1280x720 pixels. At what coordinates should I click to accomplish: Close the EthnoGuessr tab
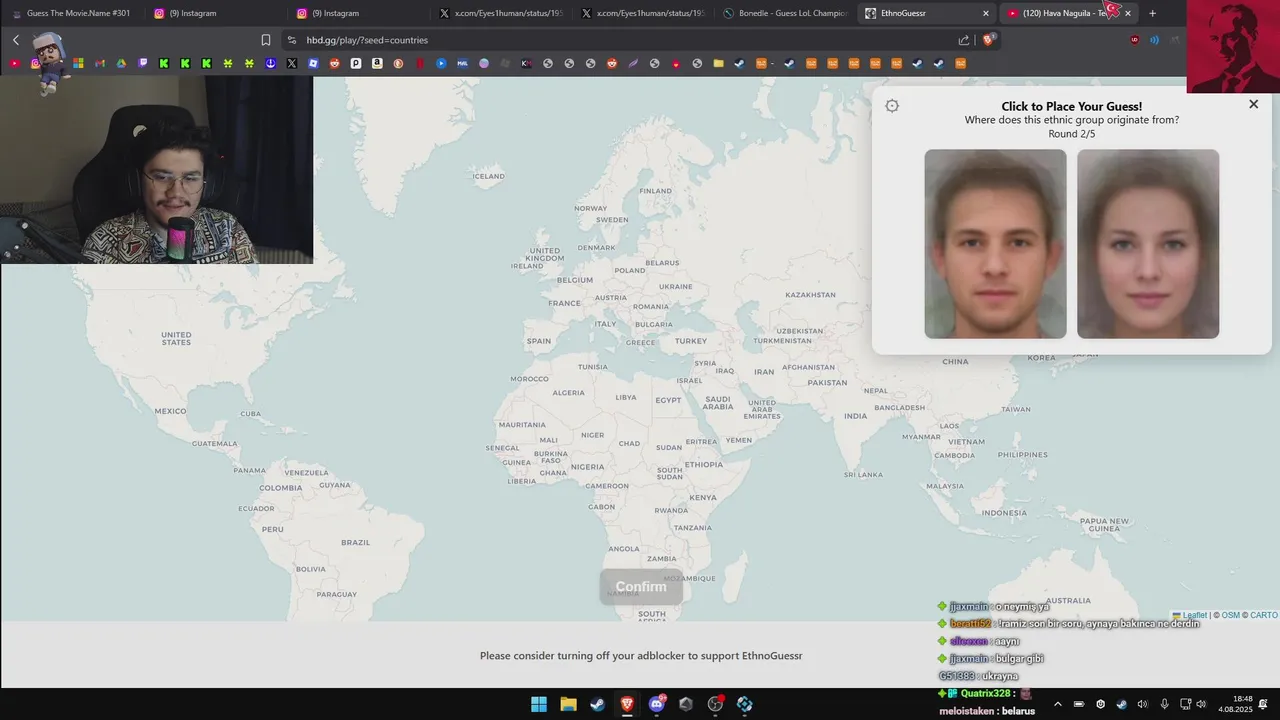click(986, 13)
